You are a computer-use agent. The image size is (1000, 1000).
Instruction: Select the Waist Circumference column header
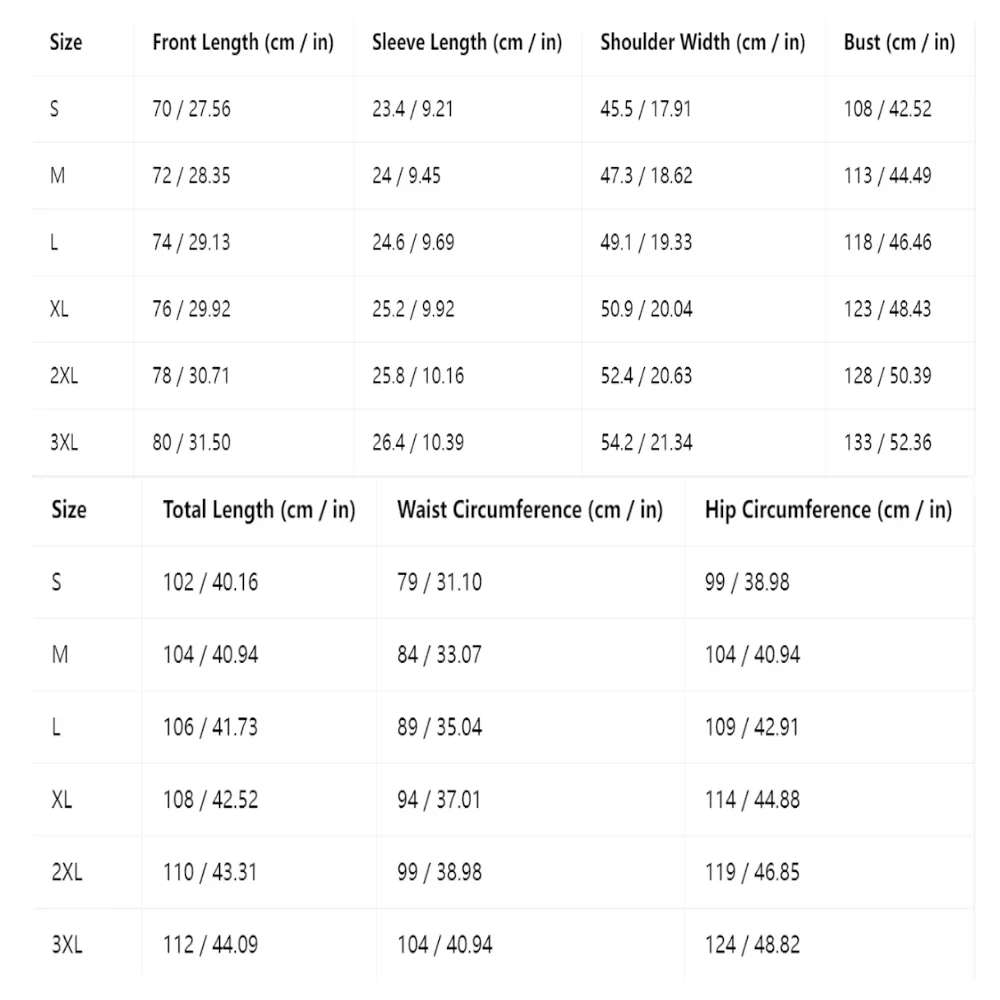tap(530, 510)
